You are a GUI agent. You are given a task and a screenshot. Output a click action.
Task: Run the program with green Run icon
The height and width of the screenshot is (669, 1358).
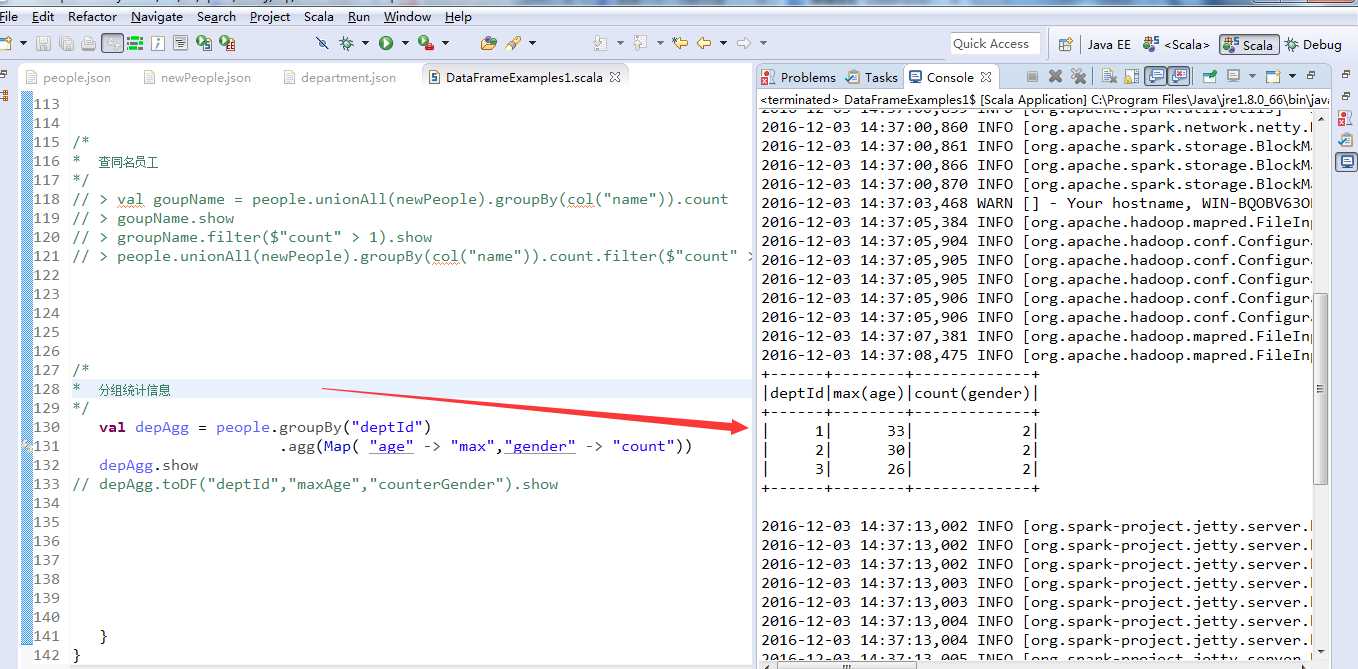[386, 43]
